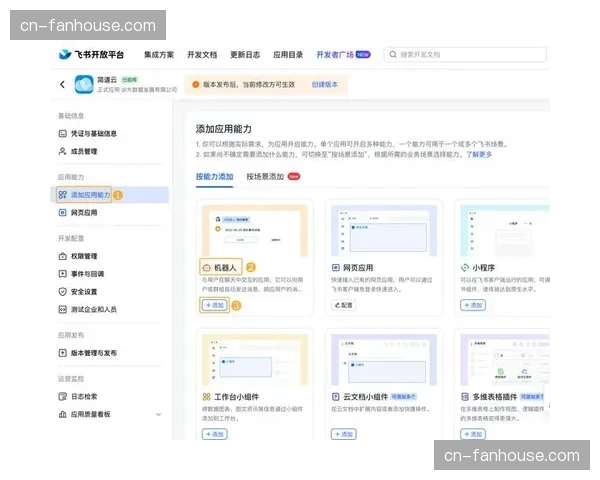The width and height of the screenshot is (600, 480).
Task: Click the 事件与回调 icon
Action: (62, 274)
